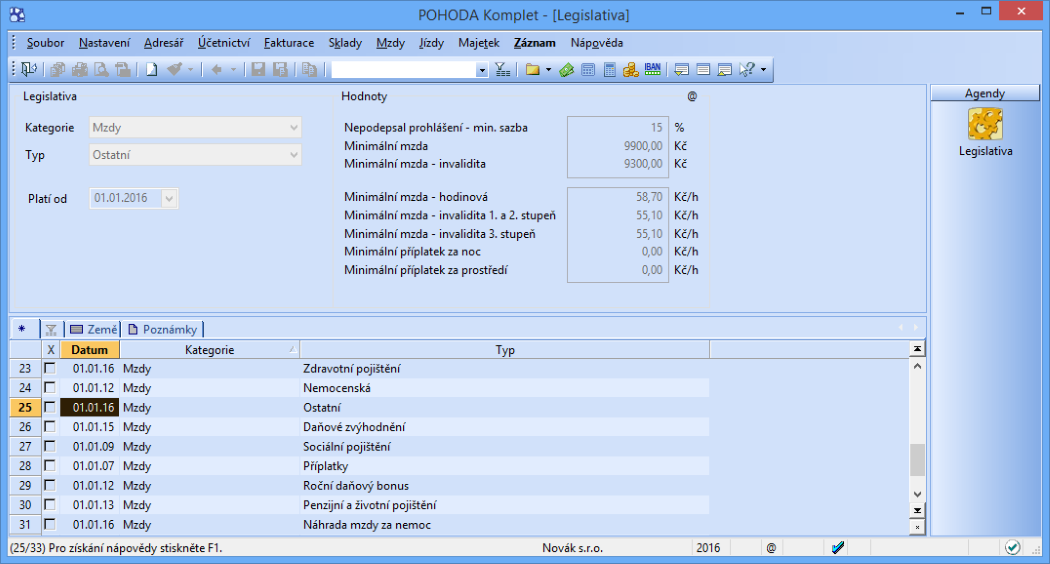Open the Soubor menu

point(46,43)
